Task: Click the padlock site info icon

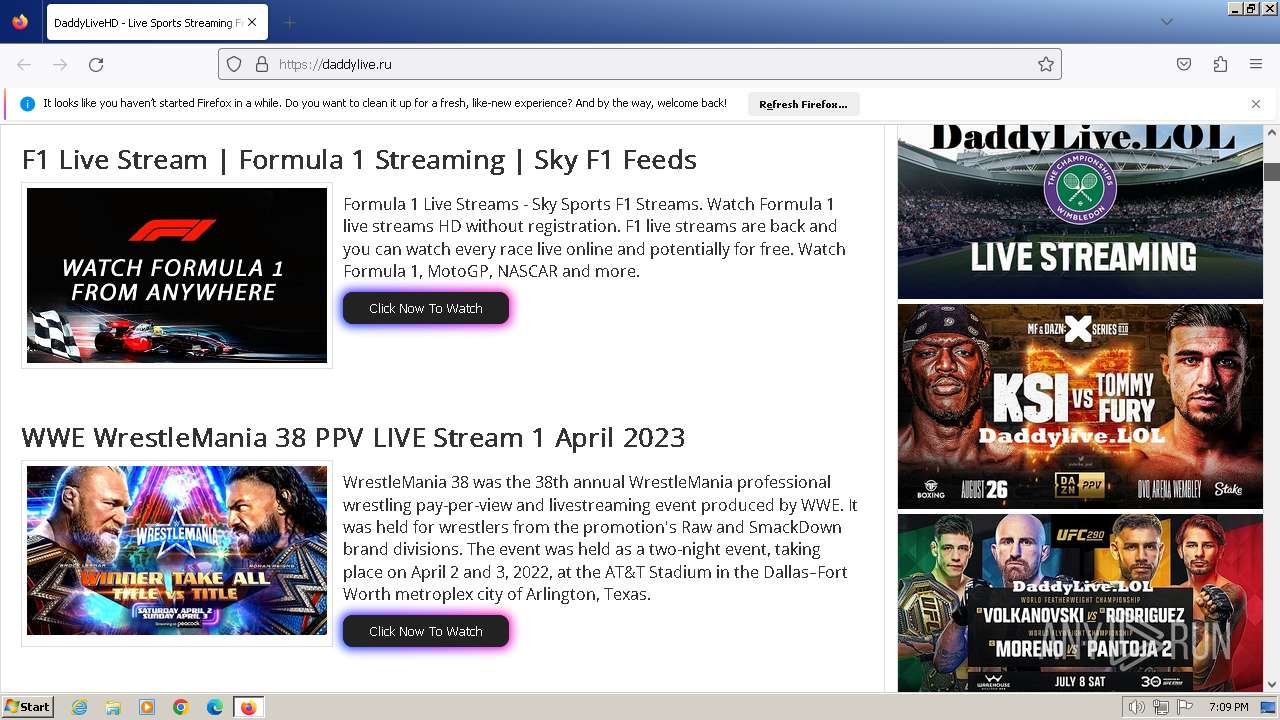Action: 262,64
